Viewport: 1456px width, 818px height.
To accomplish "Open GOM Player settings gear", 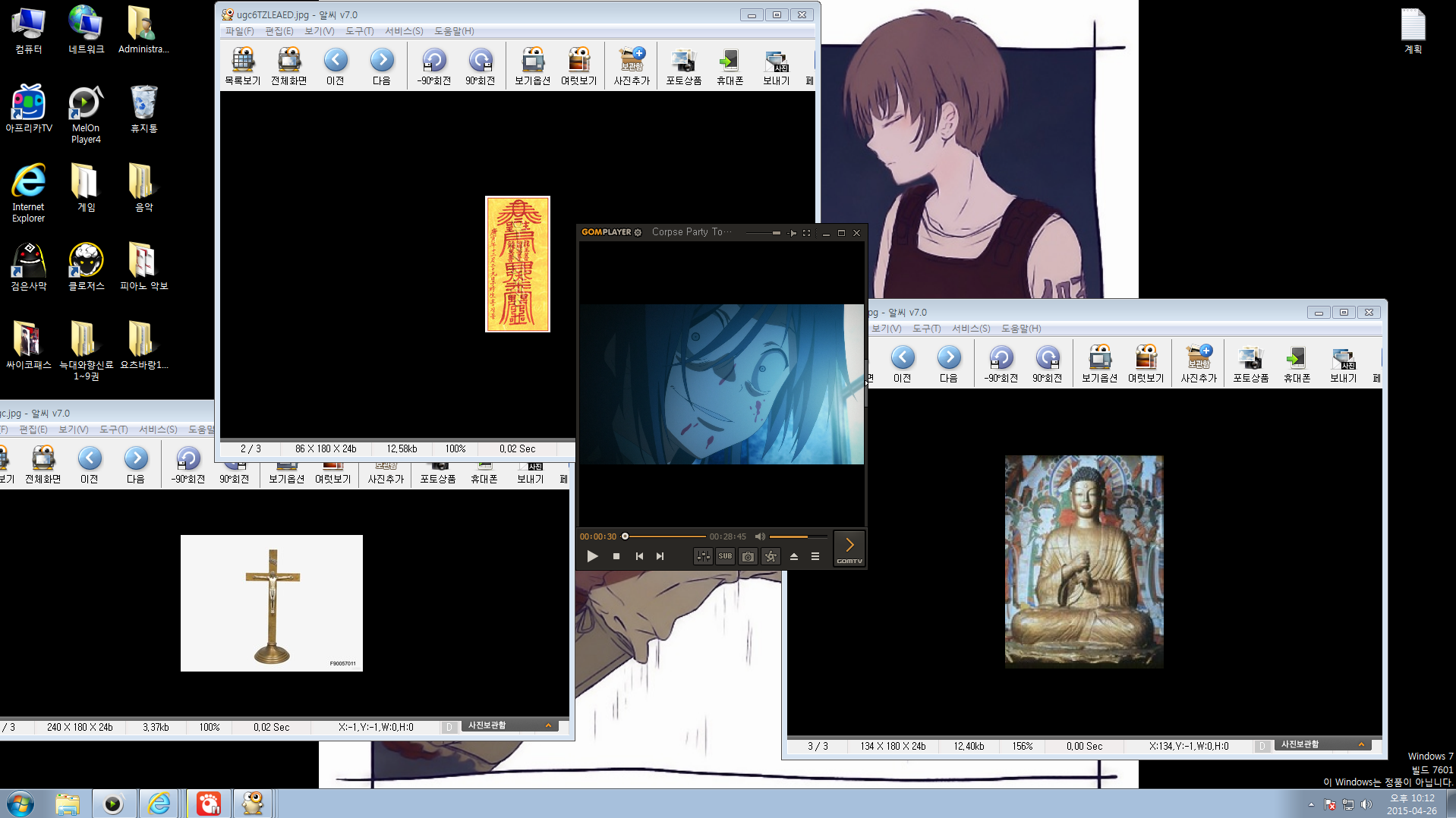I will [x=638, y=232].
